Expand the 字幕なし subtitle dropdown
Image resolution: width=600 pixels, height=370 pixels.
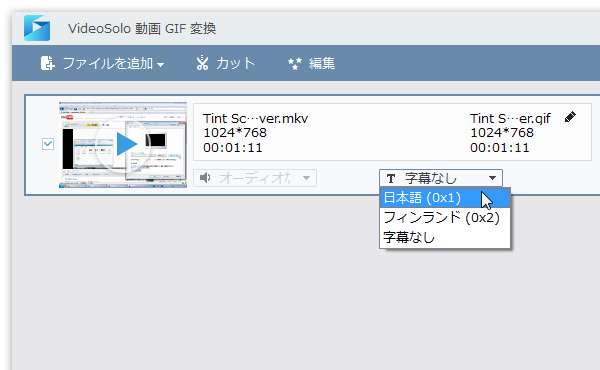(x=441, y=178)
